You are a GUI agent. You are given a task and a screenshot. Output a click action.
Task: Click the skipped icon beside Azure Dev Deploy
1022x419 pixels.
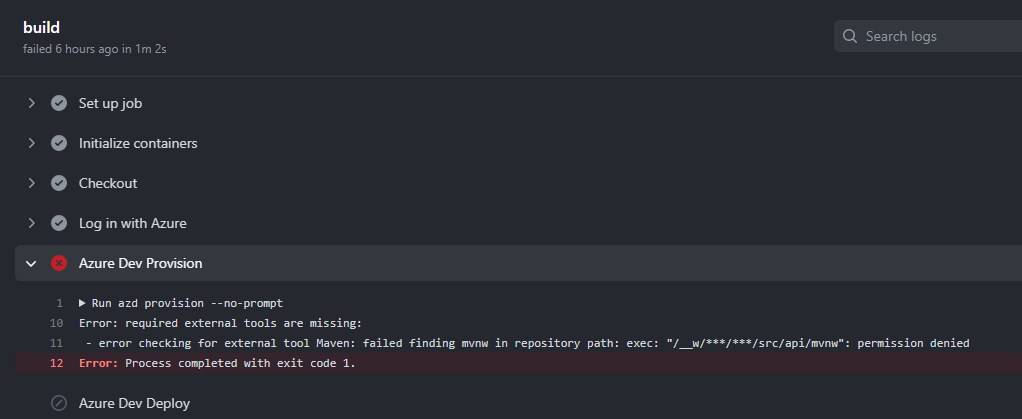(59, 403)
